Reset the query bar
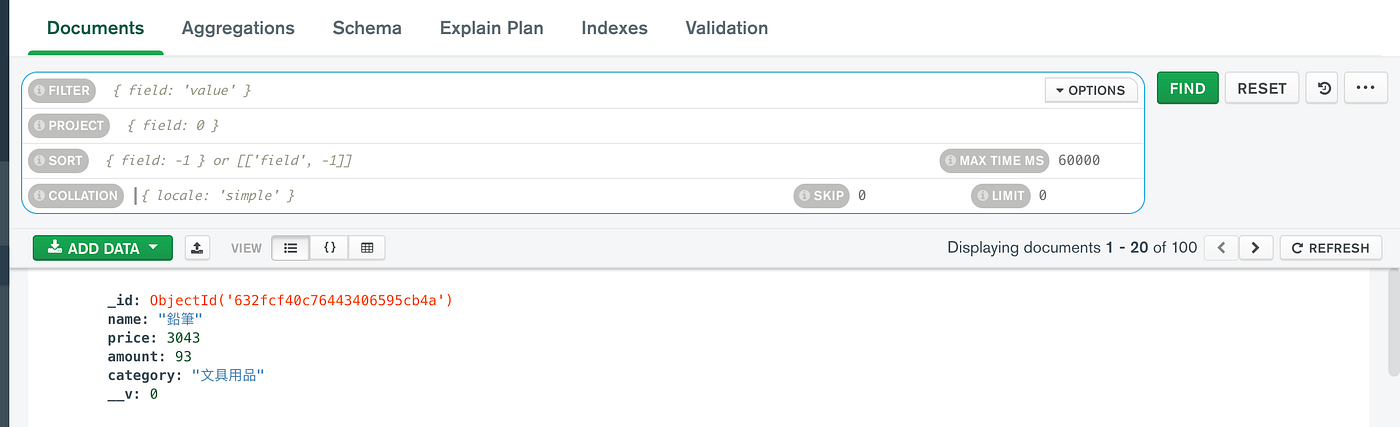The image size is (1400, 427). [1261, 88]
